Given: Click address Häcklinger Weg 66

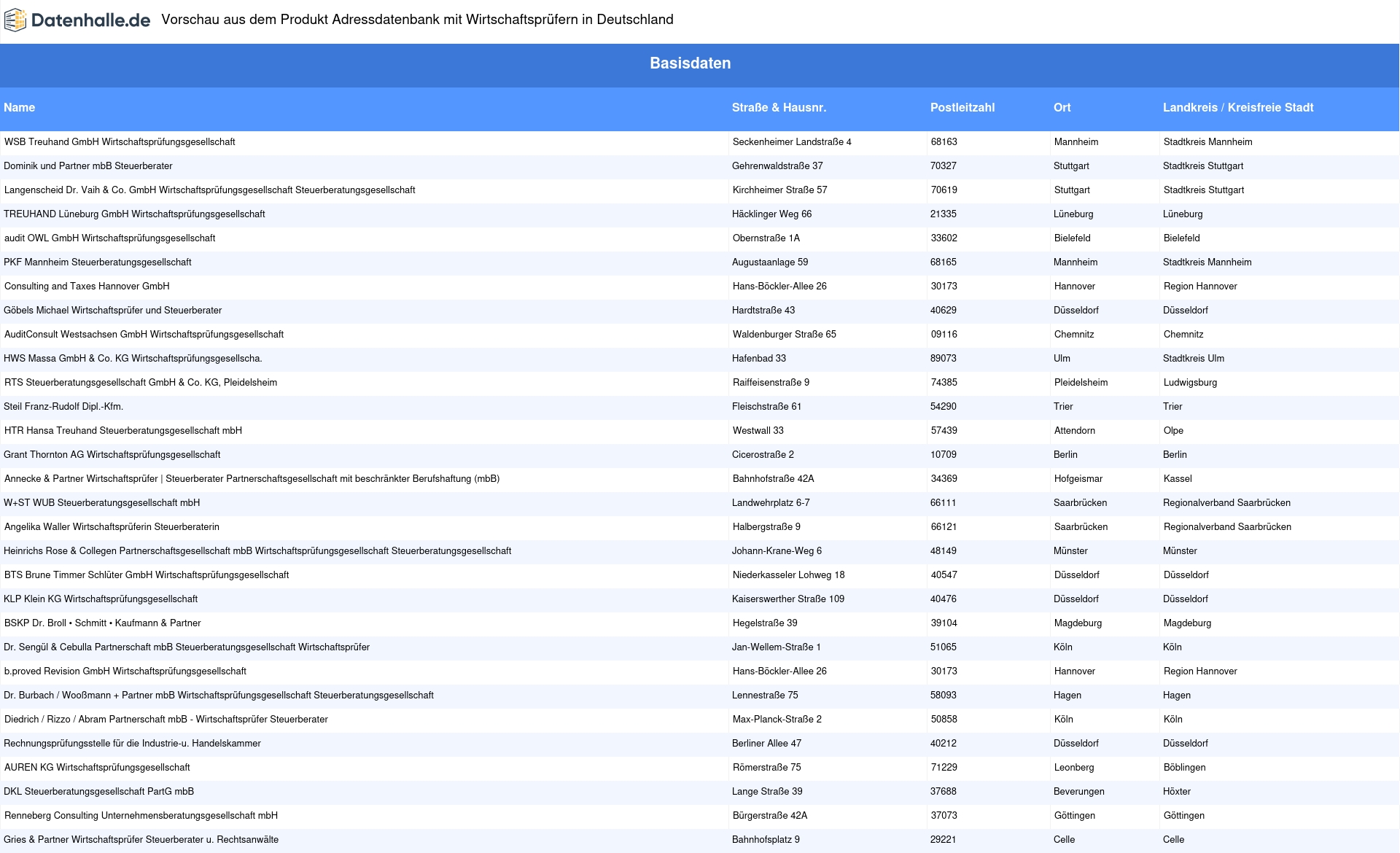Looking at the screenshot, I should [772, 214].
